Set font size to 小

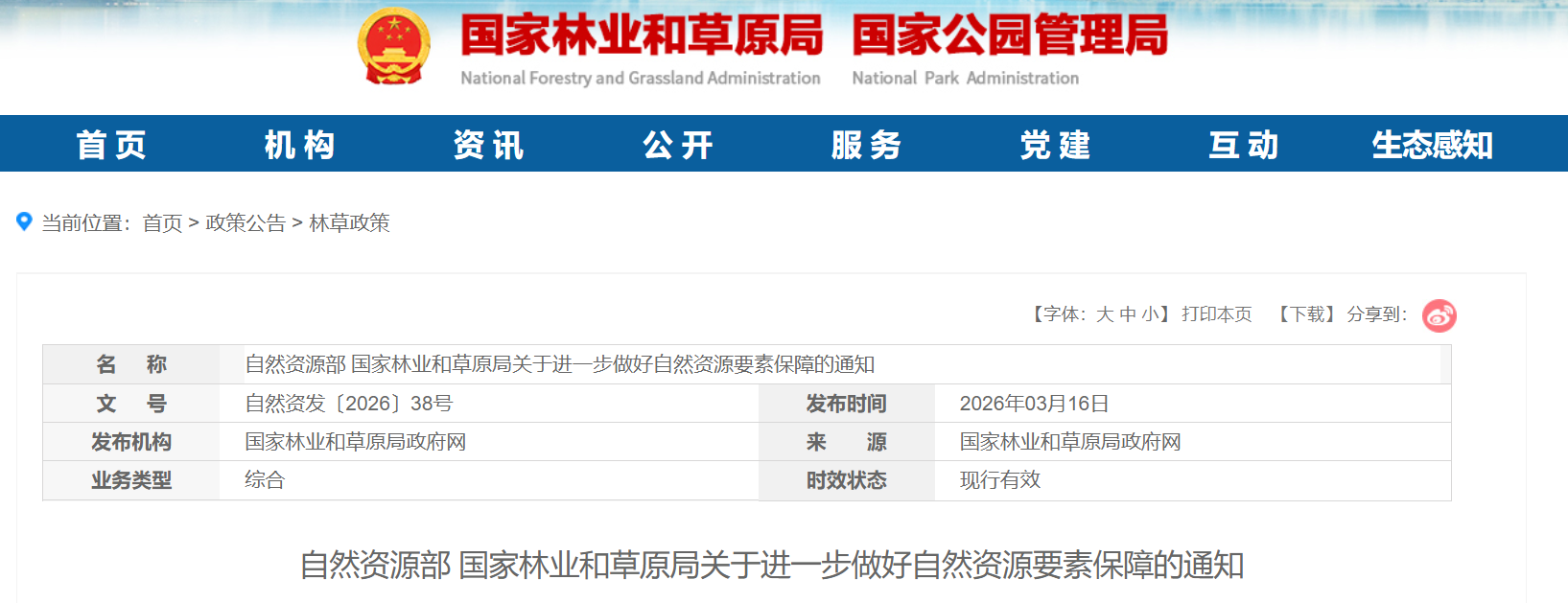tap(1150, 314)
